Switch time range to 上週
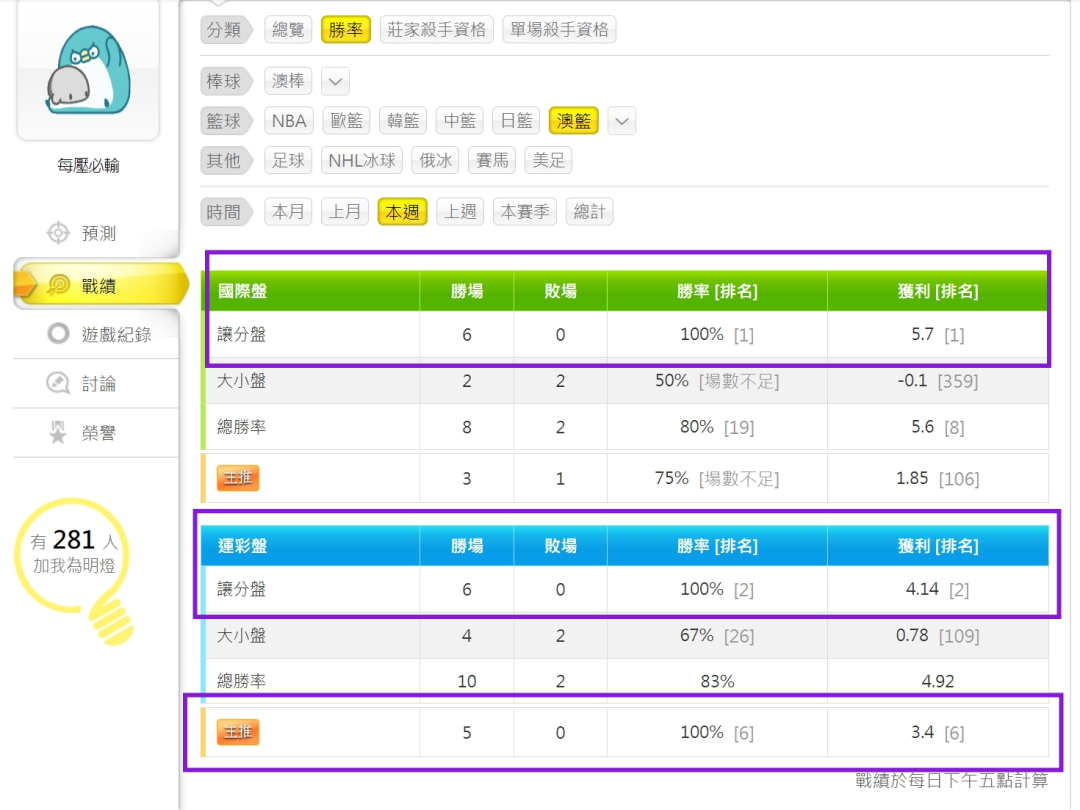 [460, 211]
